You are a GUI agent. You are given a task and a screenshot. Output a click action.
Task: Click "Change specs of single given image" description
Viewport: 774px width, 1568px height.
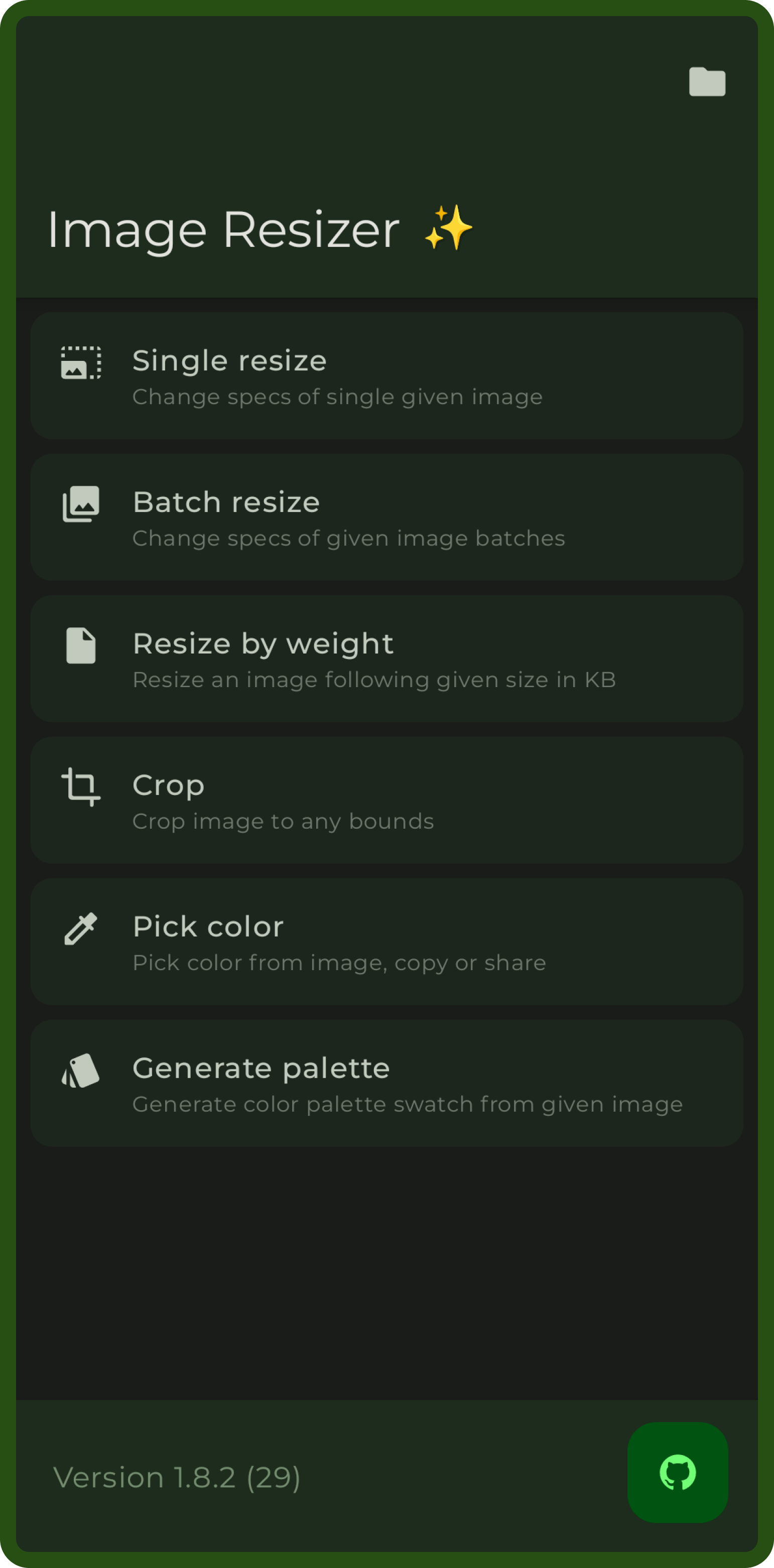click(x=337, y=397)
